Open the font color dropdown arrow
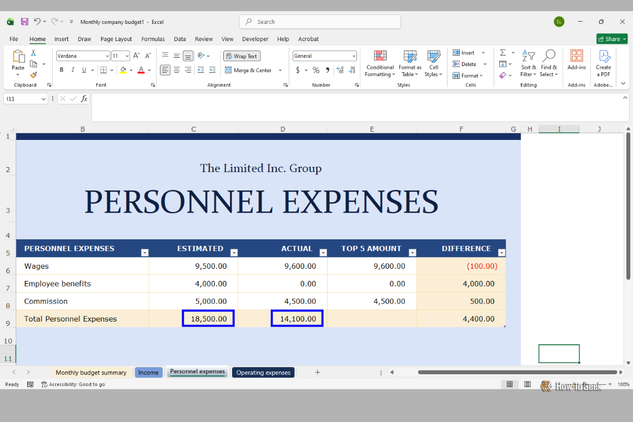This screenshot has width=633, height=422. pos(149,71)
